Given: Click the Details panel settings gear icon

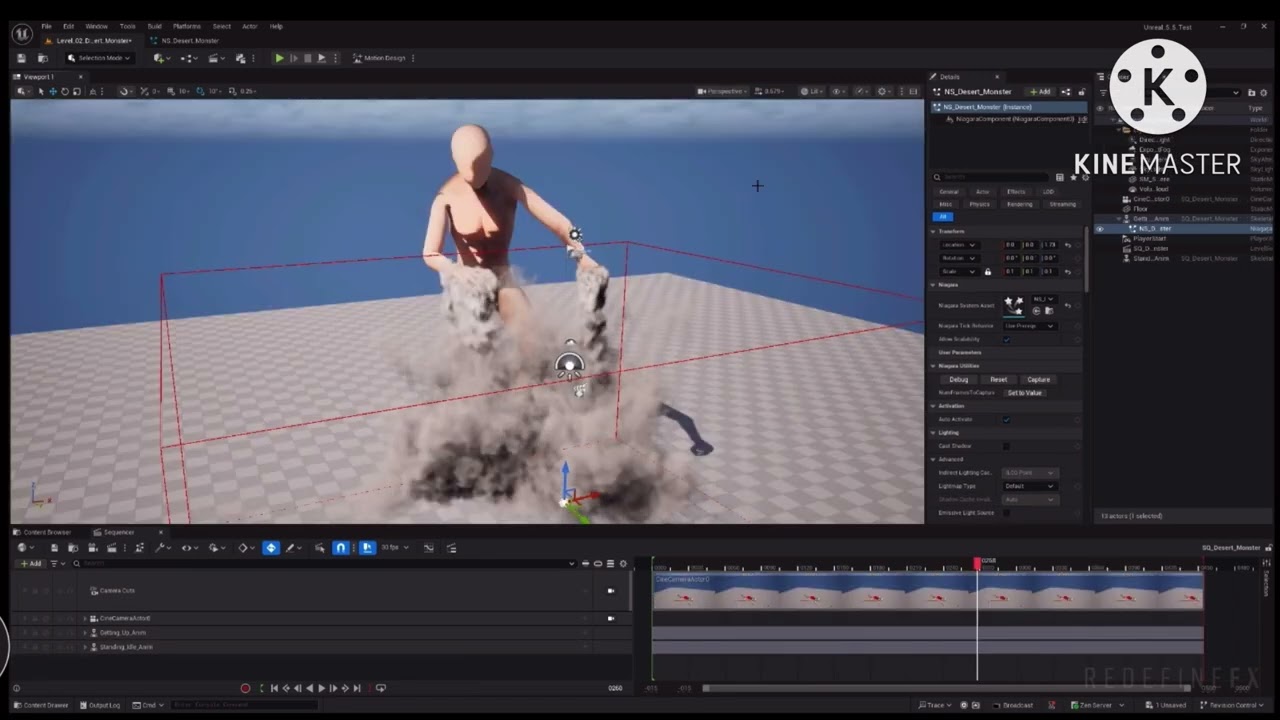Looking at the screenshot, I should coord(1084,177).
